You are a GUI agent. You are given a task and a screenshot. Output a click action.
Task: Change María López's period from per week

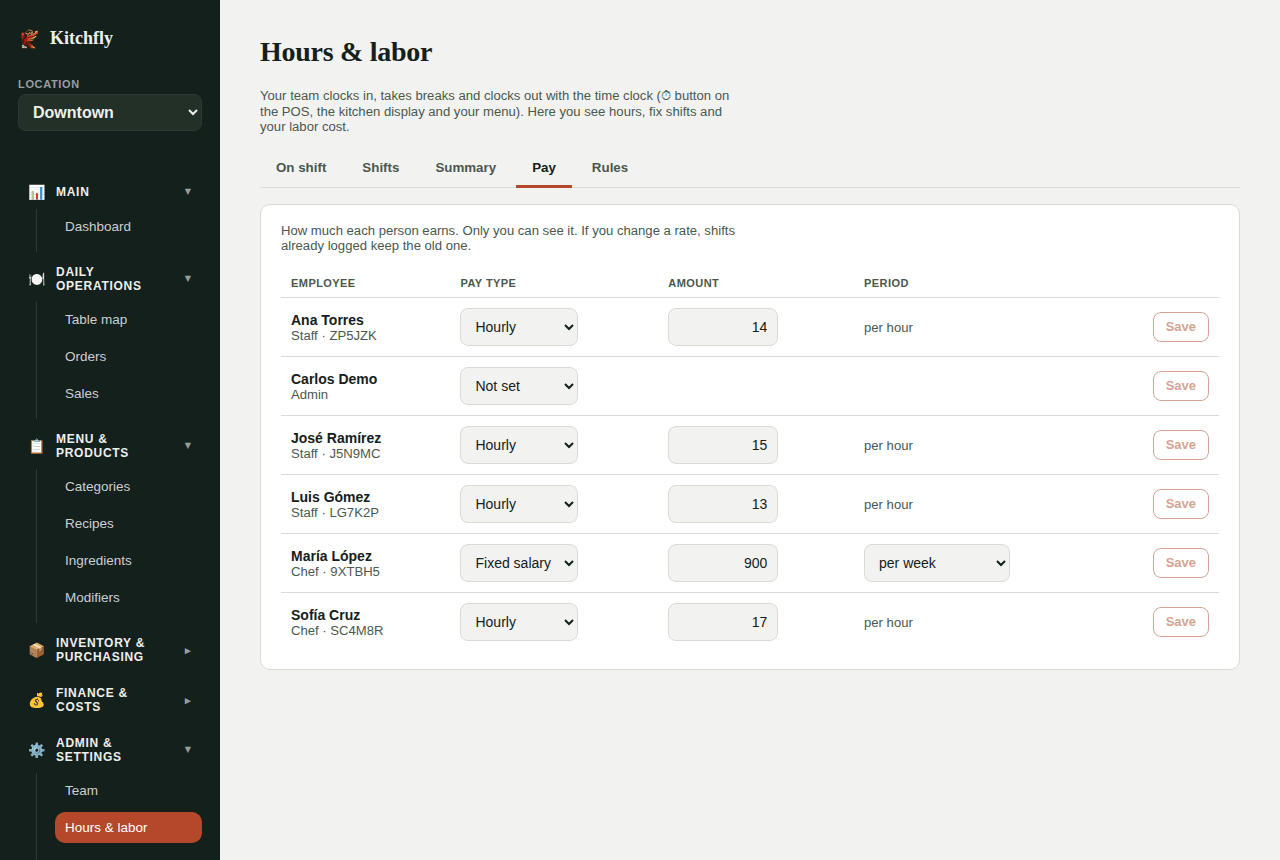[x=937, y=563]
